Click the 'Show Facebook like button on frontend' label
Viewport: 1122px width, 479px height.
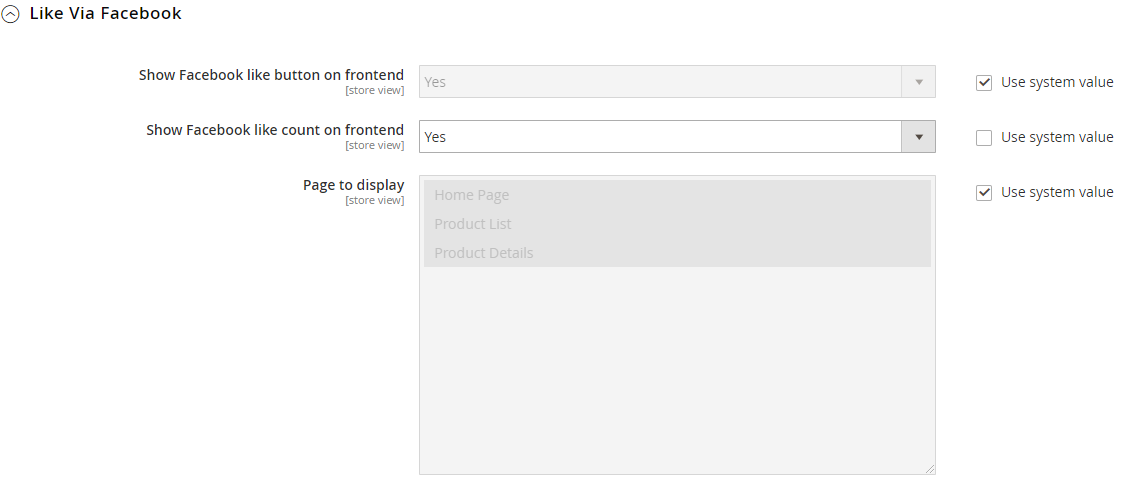click(x=271, y=75)
